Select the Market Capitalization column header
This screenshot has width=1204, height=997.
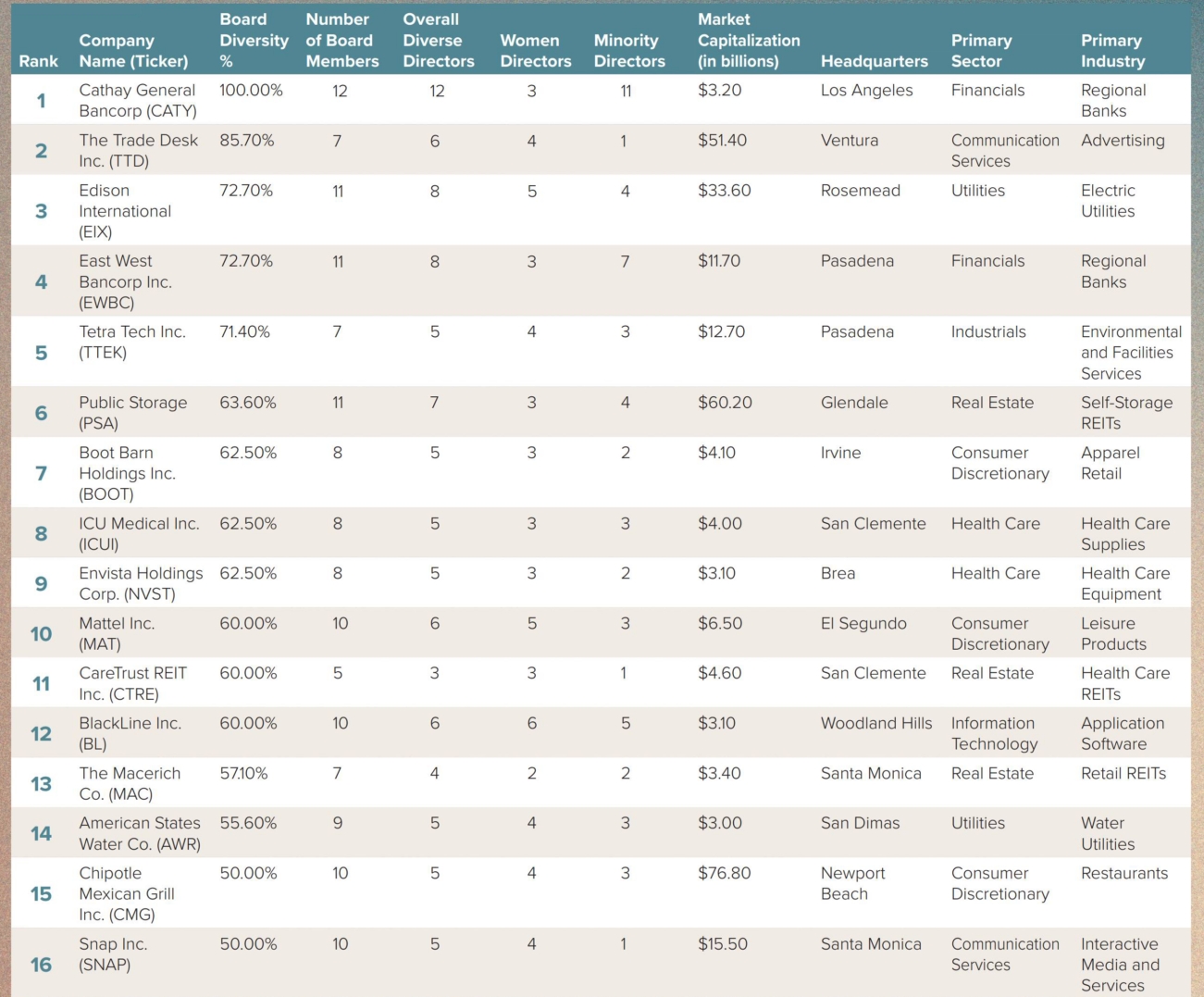click(748, 41)
